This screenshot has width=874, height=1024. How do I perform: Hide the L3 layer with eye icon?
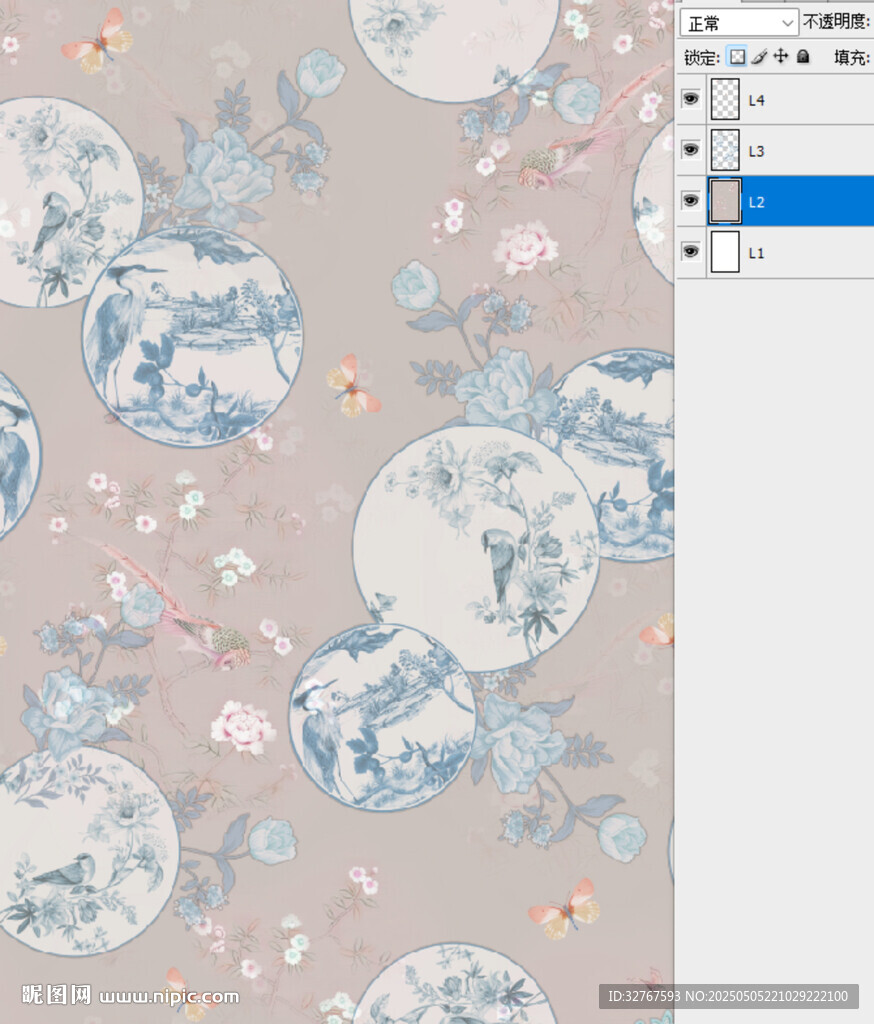[690, 150]
